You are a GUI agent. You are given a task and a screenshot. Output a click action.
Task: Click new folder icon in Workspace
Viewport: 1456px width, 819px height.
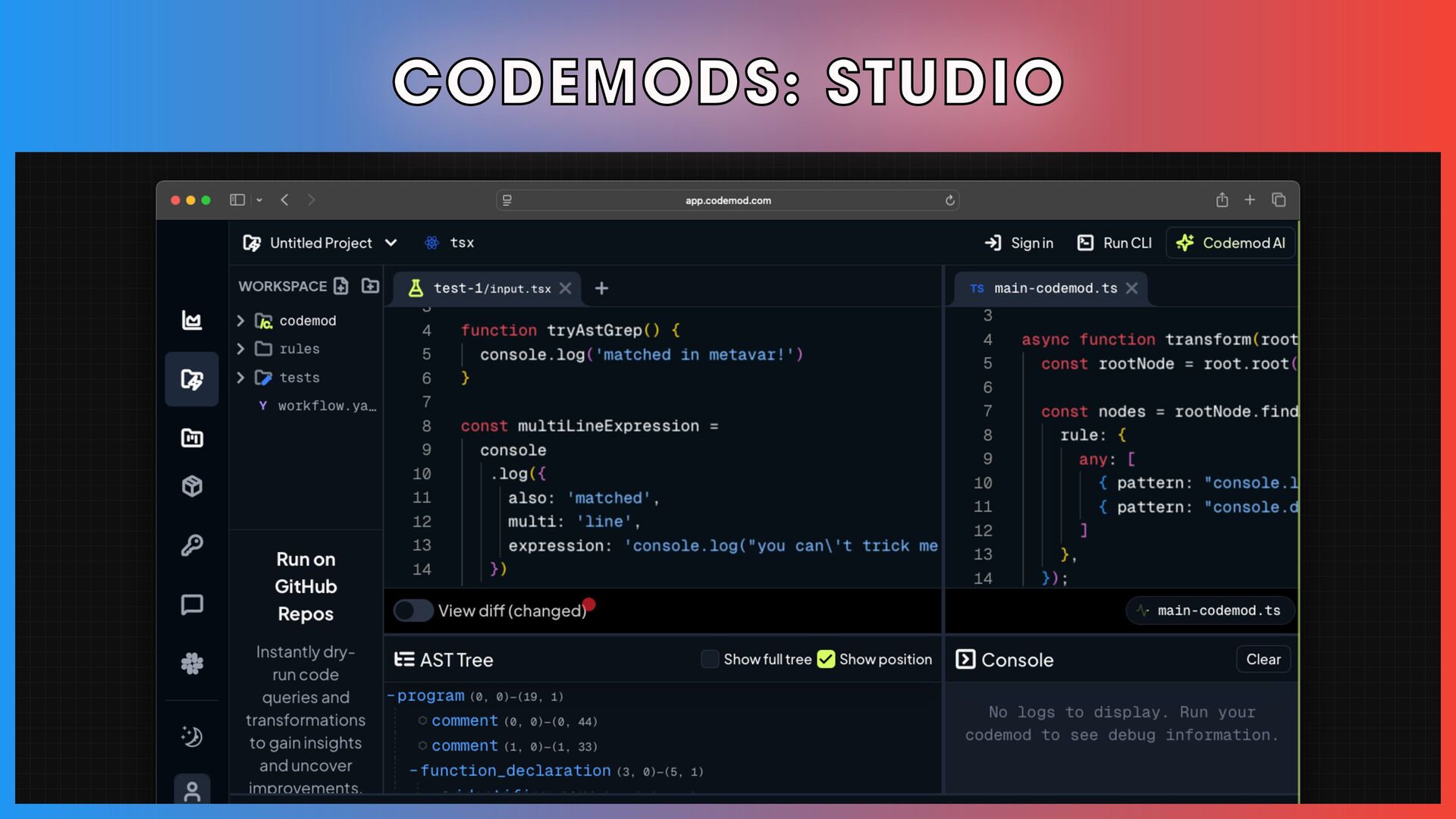click(370, 286)
